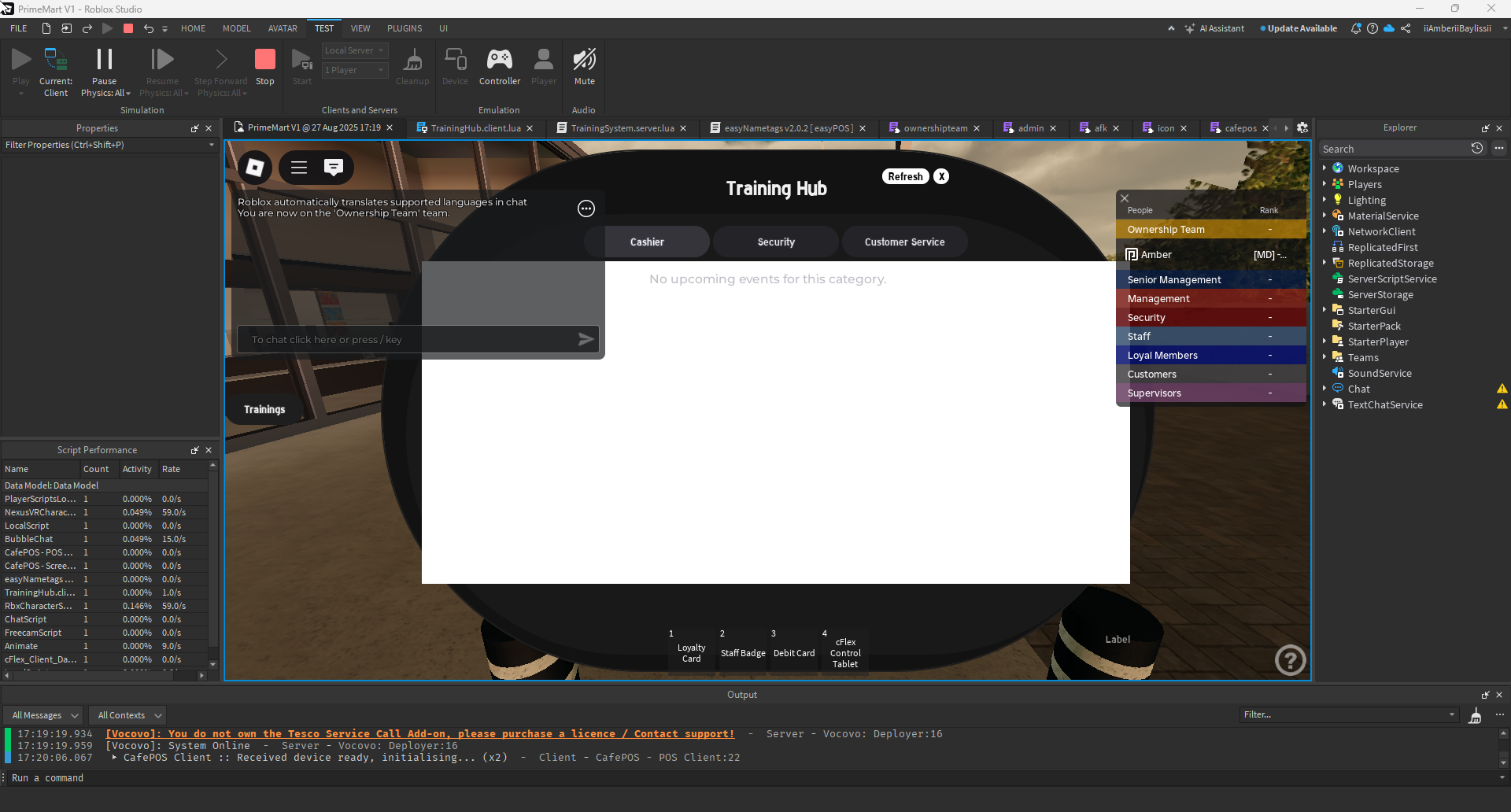Click the Explorer Search field
This screenshot has width=1511, height=812.
click(x=1395, y=149)
